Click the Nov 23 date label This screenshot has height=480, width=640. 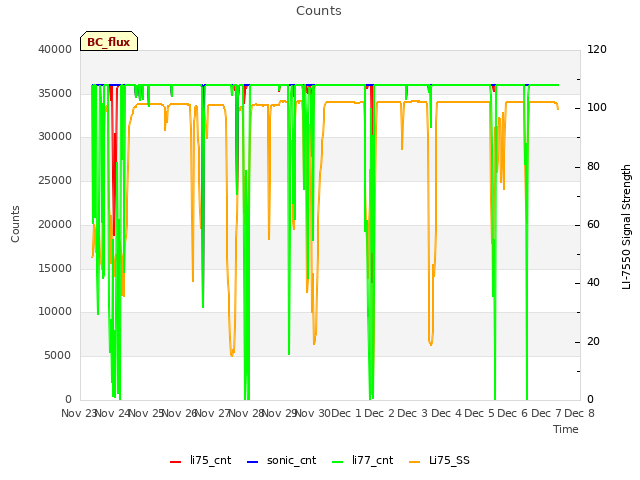[x=78, y=413]
